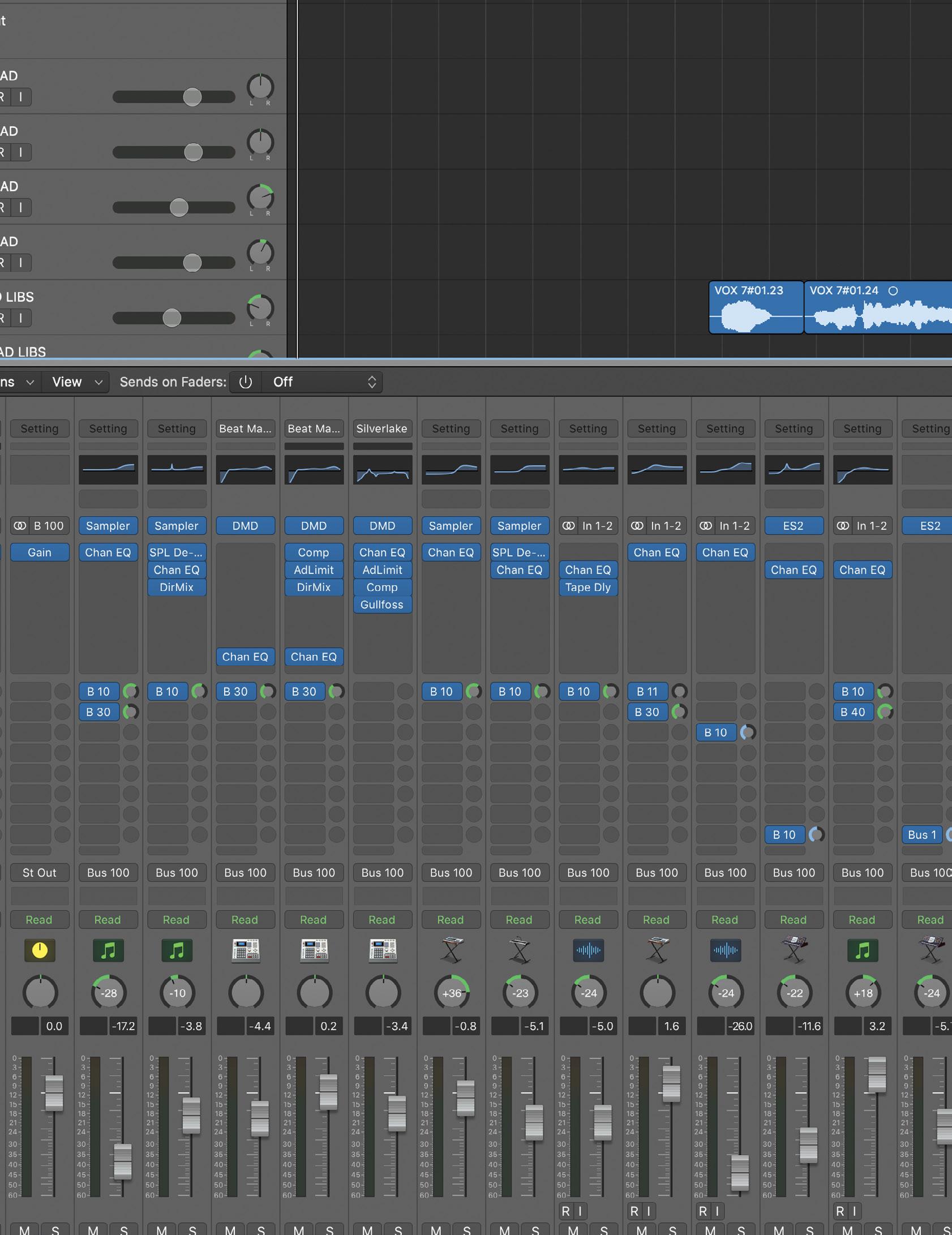The height and width of the screenshot is (1235, 952).
Task: Click the drum machine icon on the Gullfoss channel
Action: (383, 950)
